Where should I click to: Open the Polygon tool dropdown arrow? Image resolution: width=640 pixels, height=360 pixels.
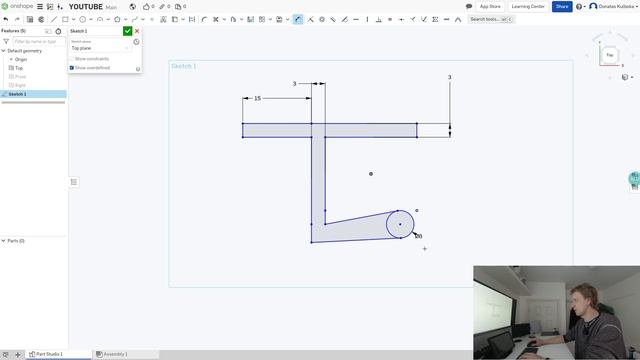pyautogui.click(x=126, y=20)
